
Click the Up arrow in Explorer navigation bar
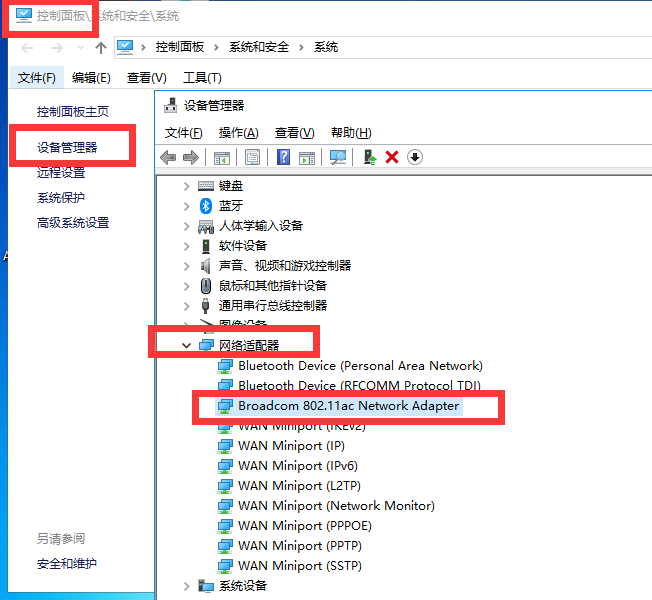coord(101,48)
